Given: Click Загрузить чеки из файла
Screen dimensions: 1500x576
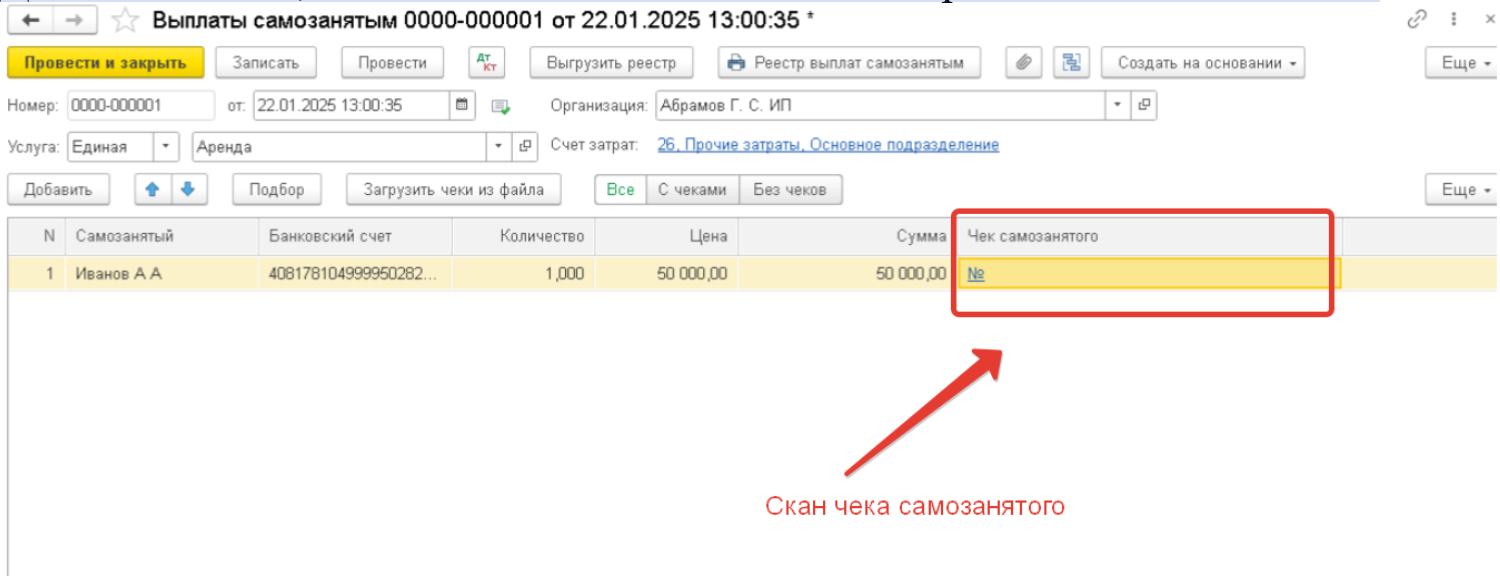Looking at the screenshot, I should click(454, 189).
